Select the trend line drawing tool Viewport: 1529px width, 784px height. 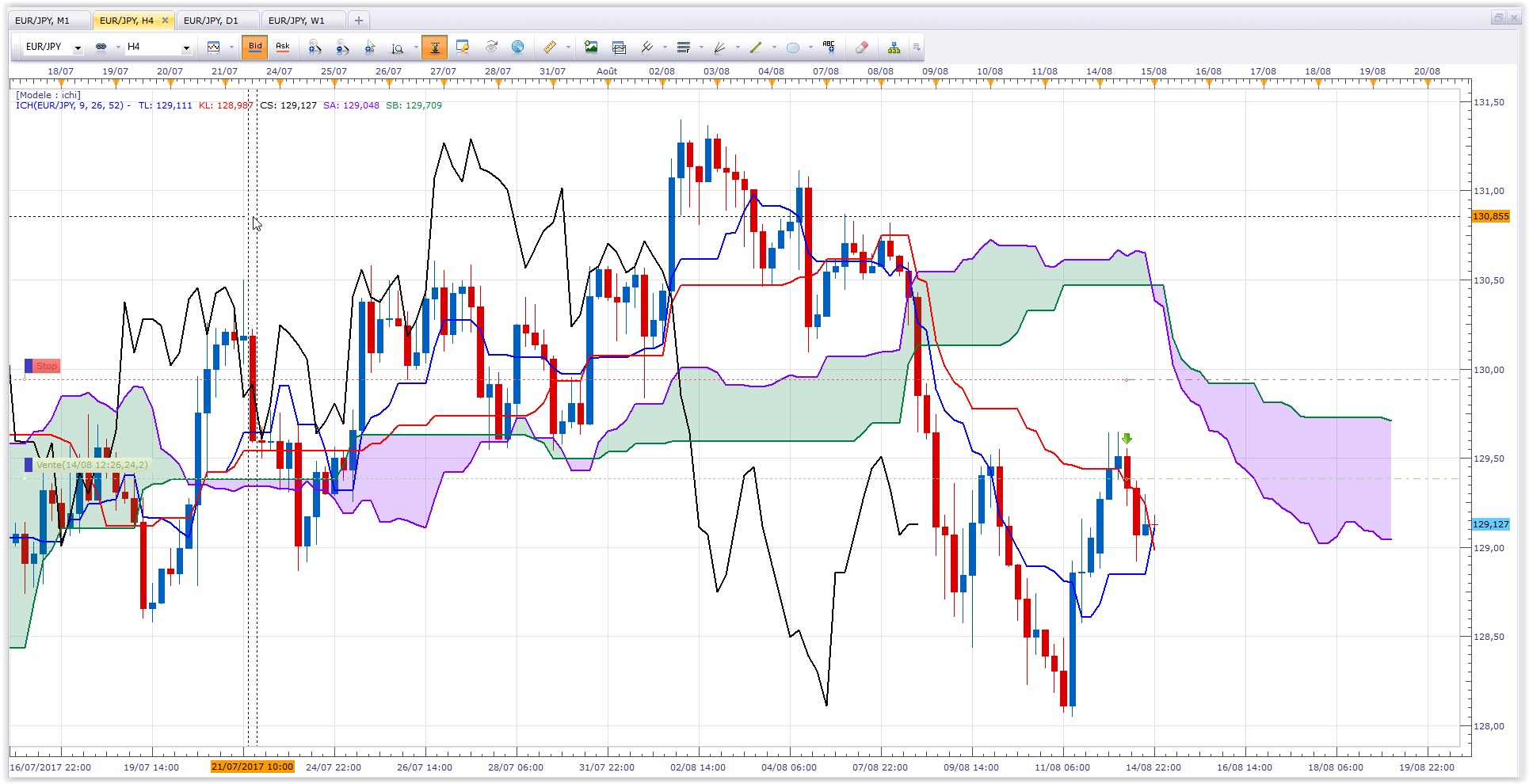(x=755, y=48)
